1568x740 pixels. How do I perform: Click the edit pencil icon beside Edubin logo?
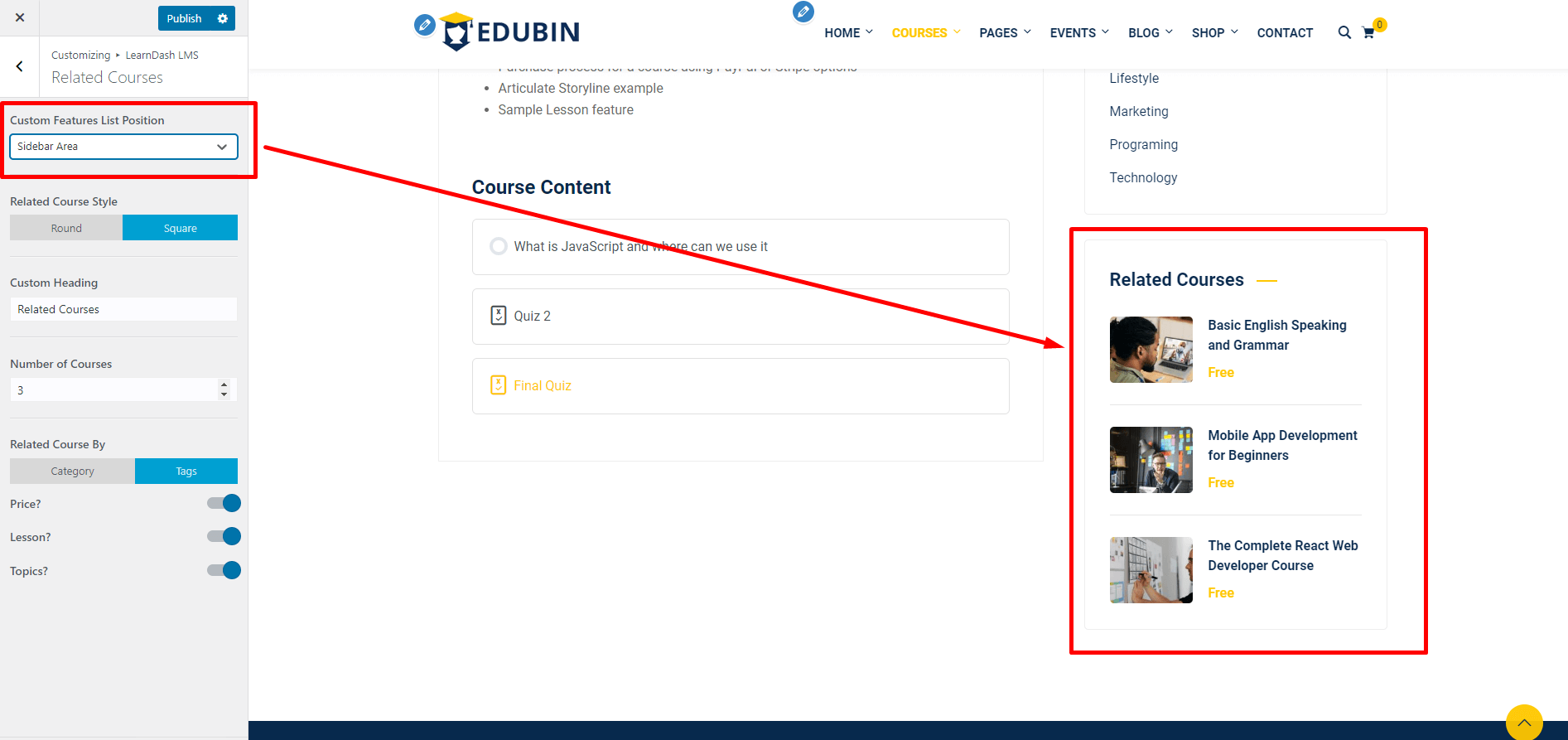[424, 25]
